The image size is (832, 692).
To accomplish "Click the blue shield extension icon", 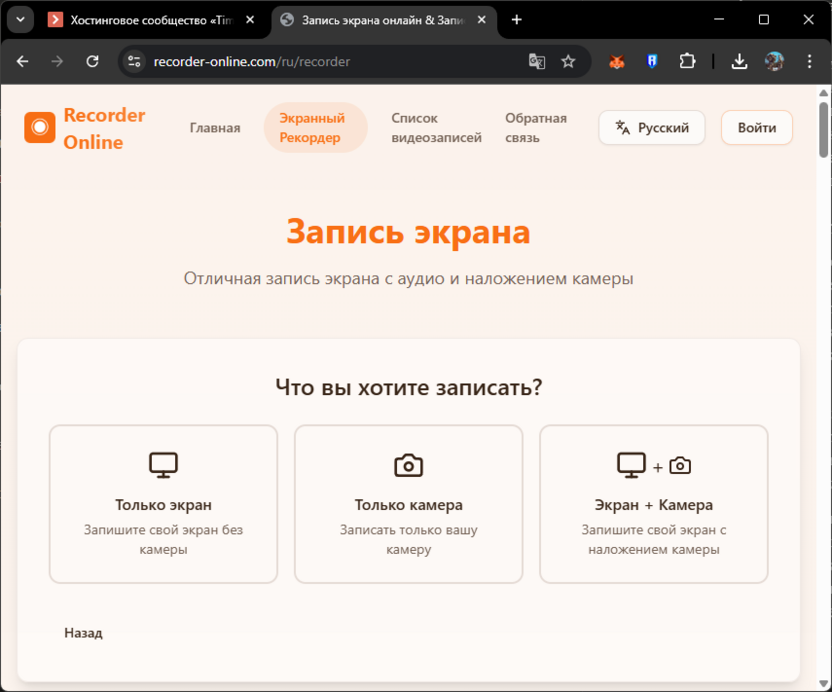I will click(x=652, y=61).
